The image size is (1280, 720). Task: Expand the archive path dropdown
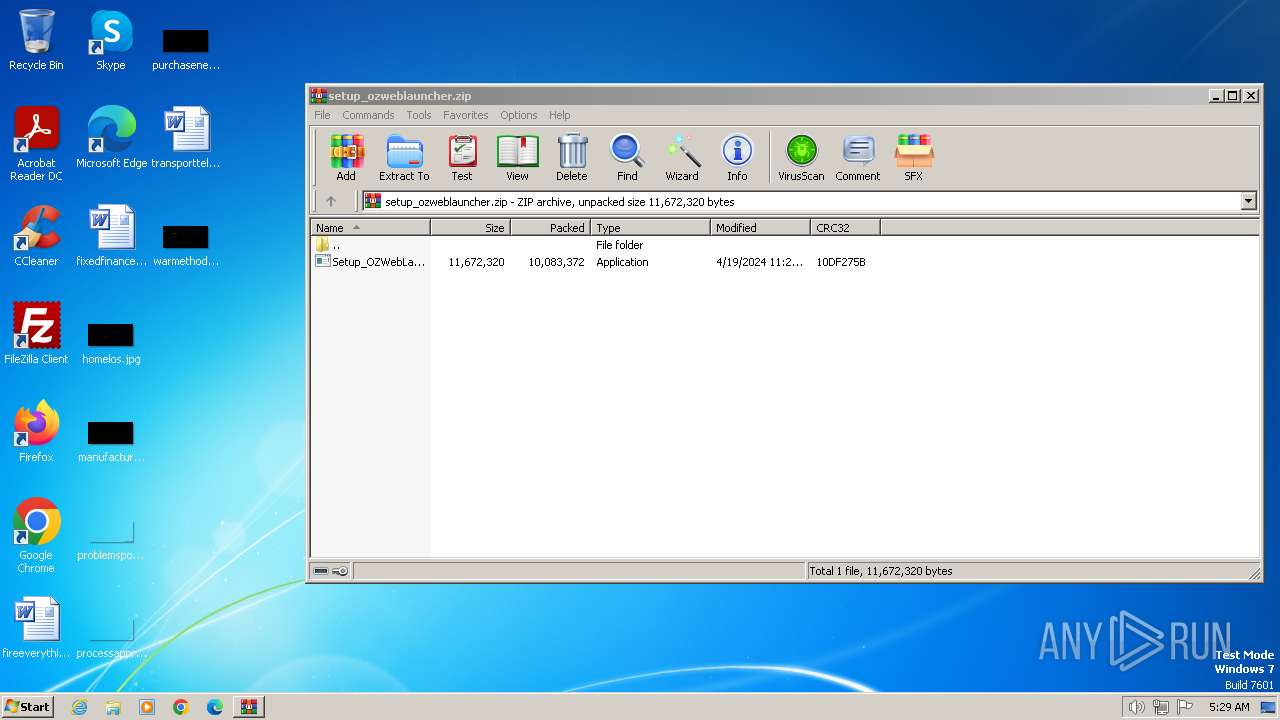coord(1248,201)
